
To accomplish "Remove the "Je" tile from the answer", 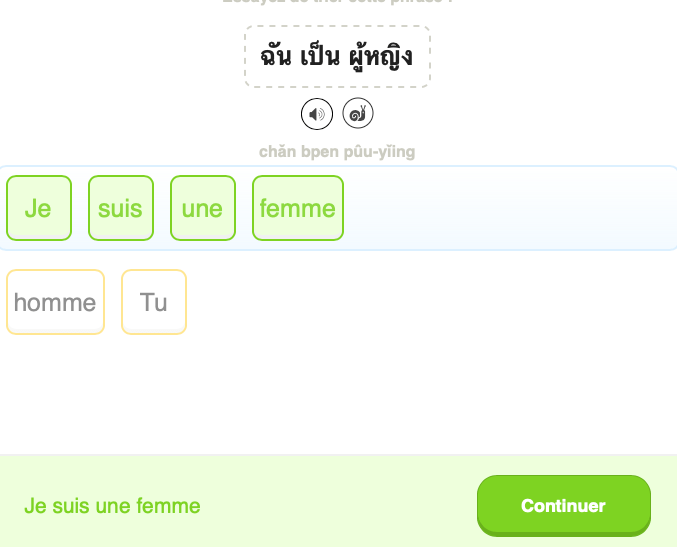I will point(39,208).
